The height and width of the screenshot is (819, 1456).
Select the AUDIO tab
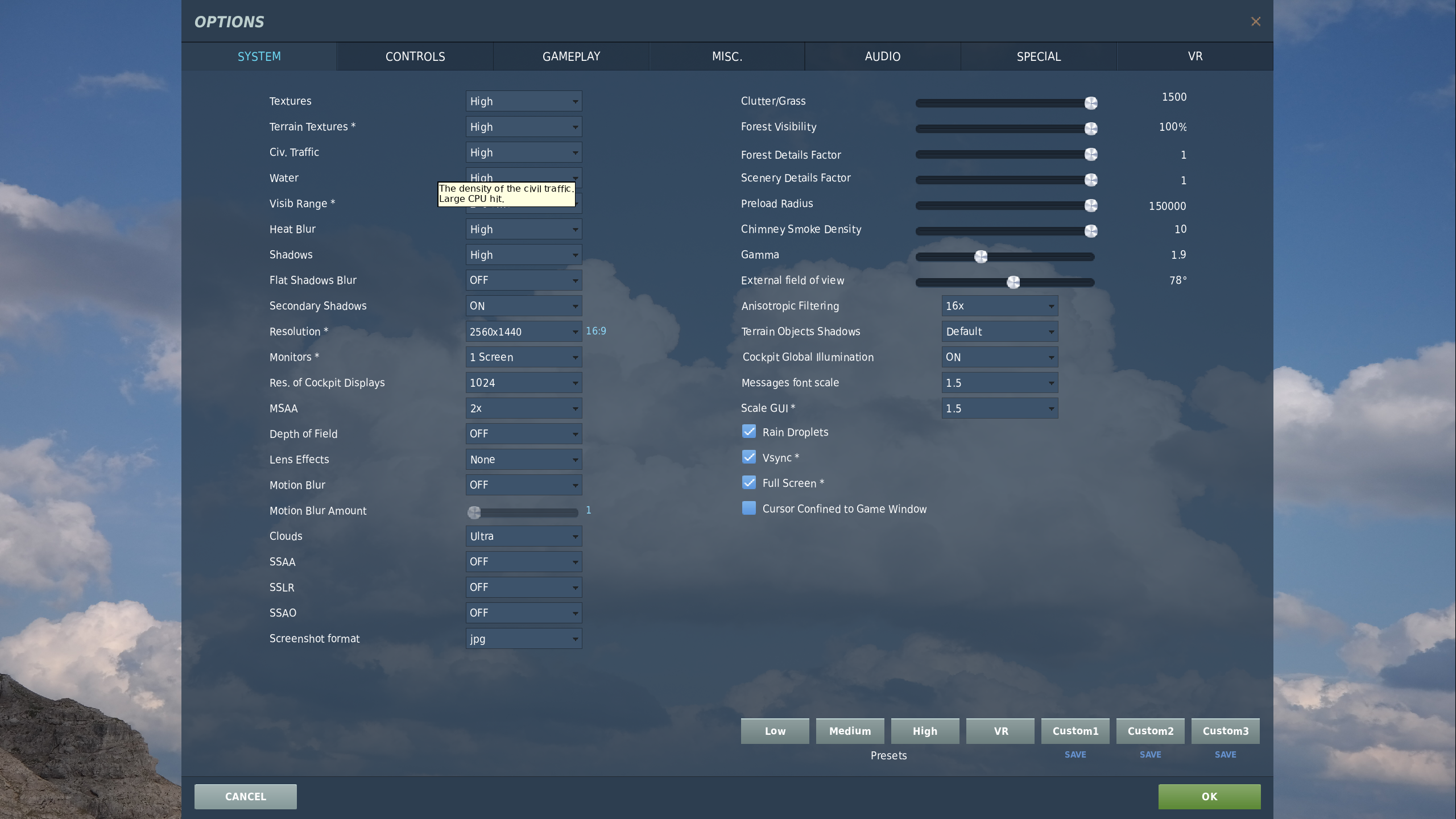[883, 56]
